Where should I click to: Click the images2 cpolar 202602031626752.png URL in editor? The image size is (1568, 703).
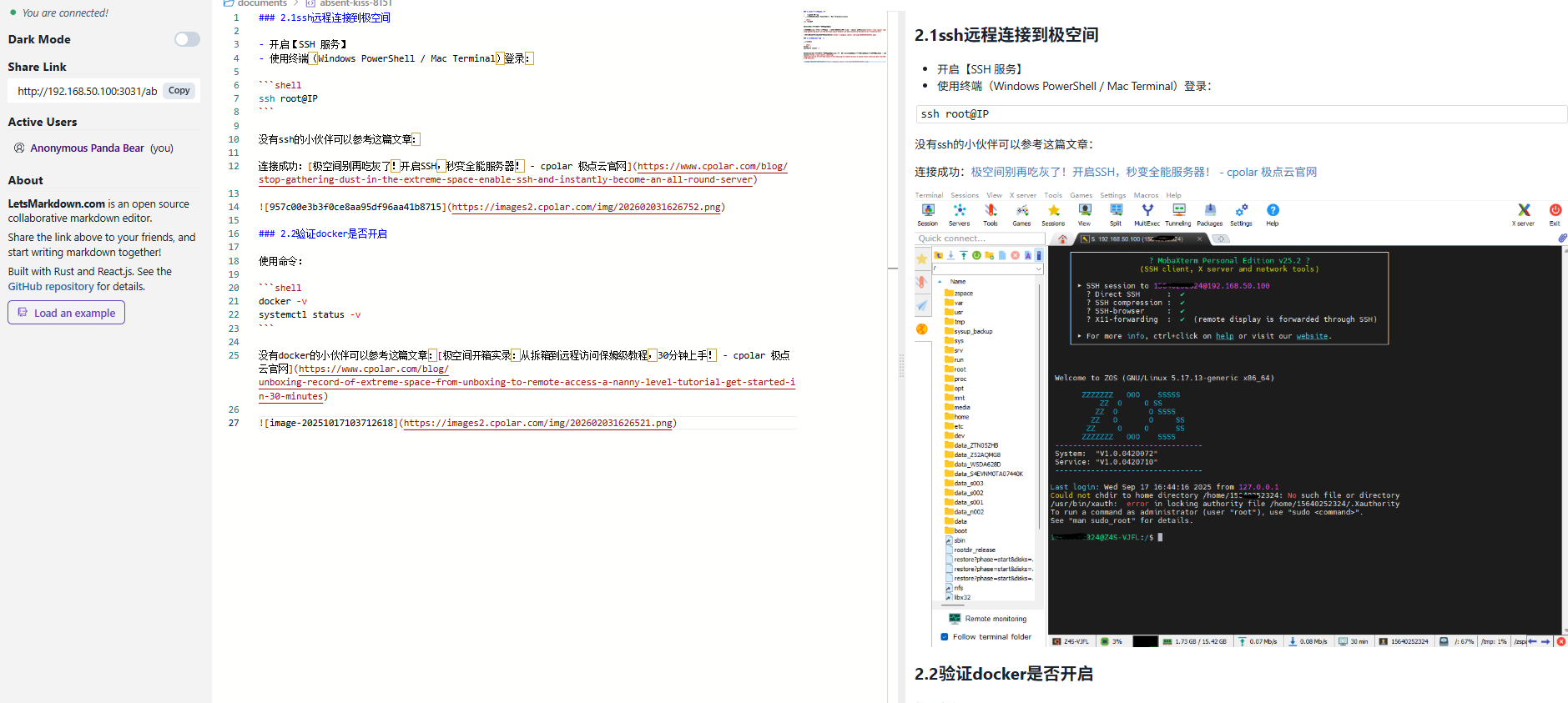click(x=587, y=208)
